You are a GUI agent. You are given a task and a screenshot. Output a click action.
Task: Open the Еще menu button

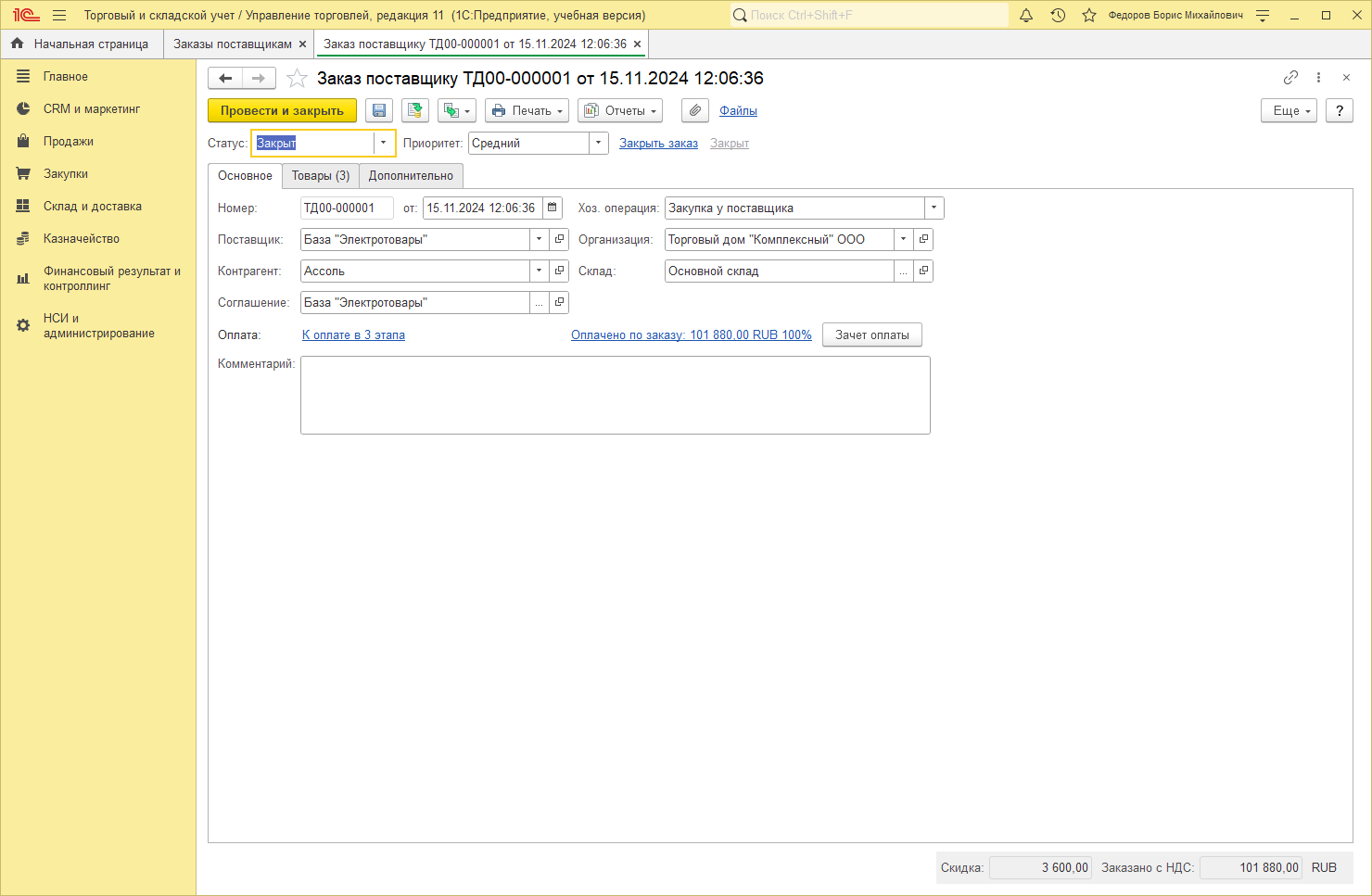(1289, 110)
